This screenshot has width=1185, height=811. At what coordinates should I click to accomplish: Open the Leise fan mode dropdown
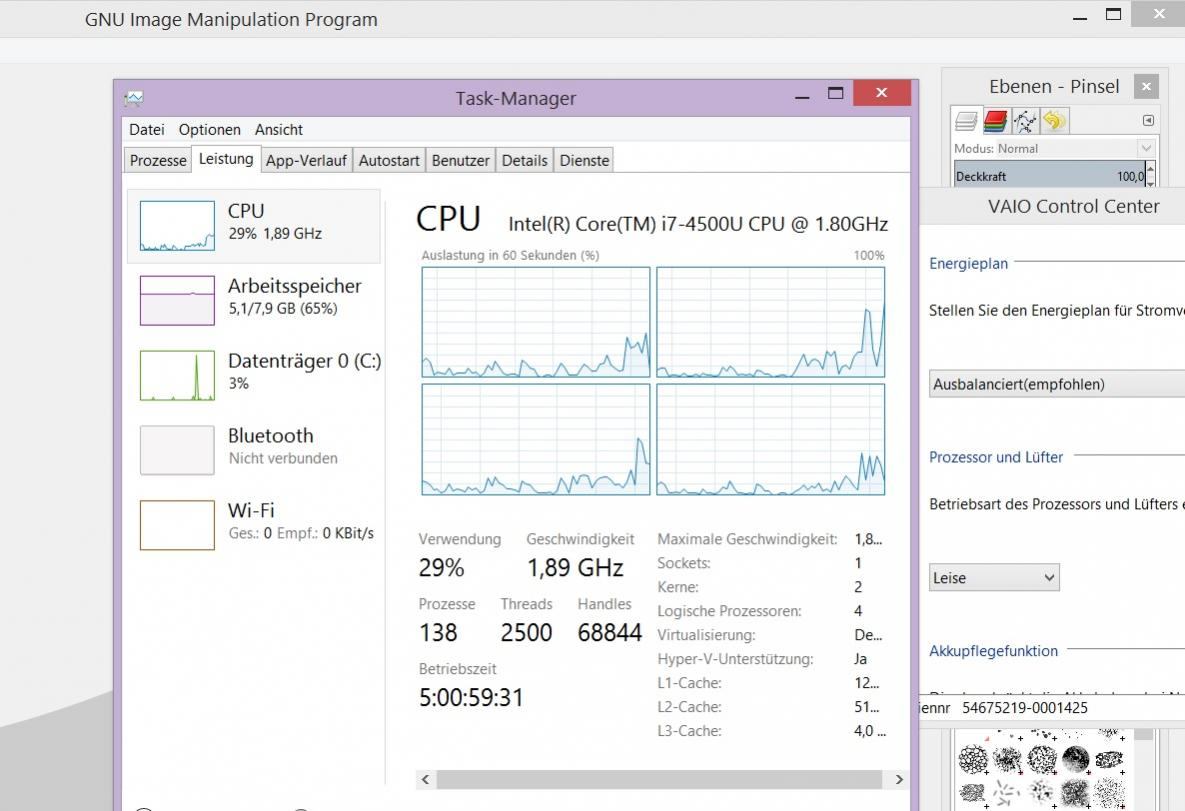tap(994, 577)
